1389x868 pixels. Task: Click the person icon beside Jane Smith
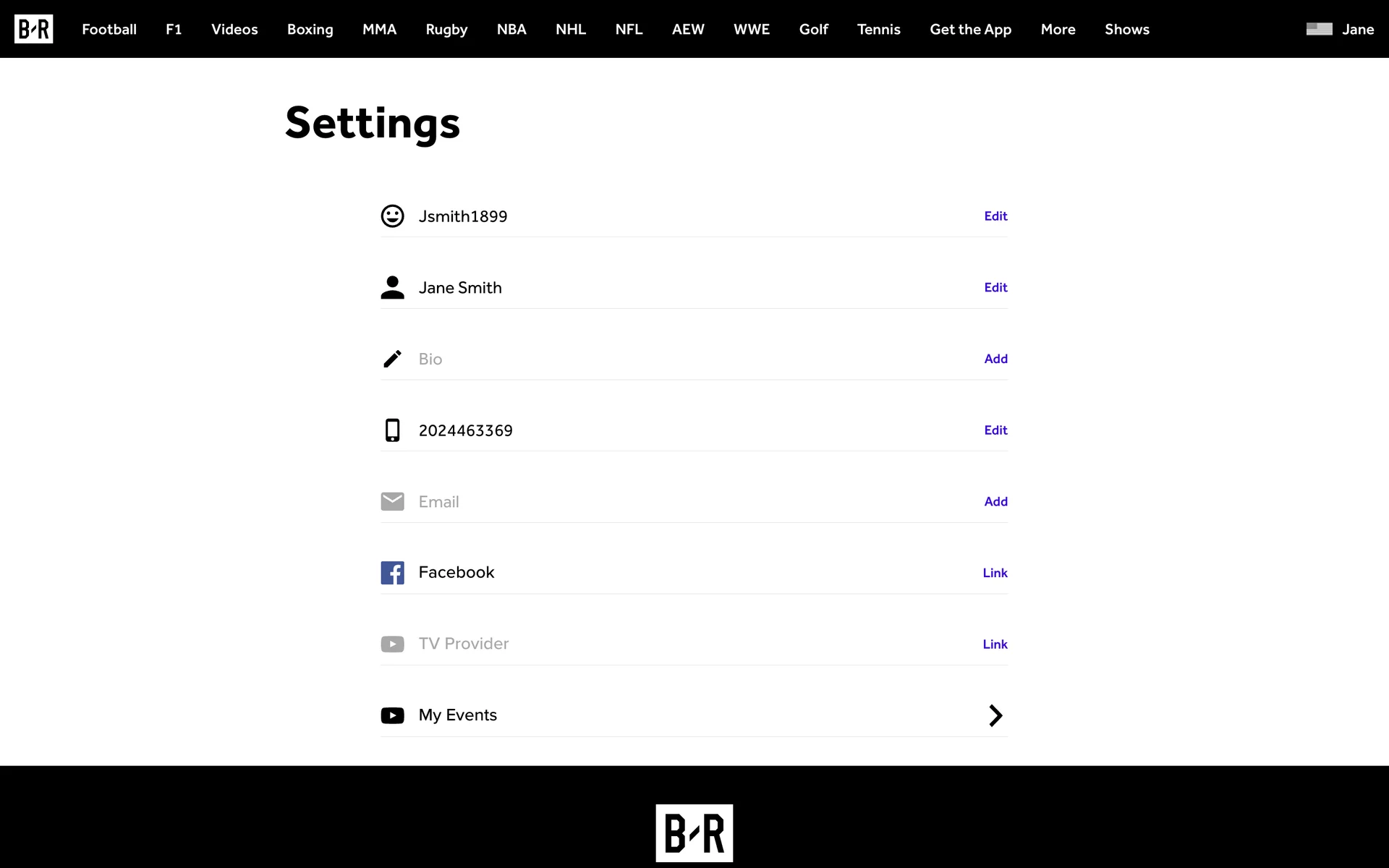(392, 287)
